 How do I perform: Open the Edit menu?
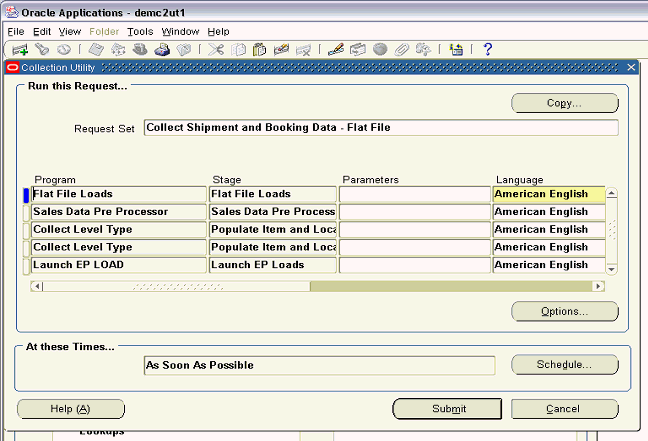coord(42,32)
